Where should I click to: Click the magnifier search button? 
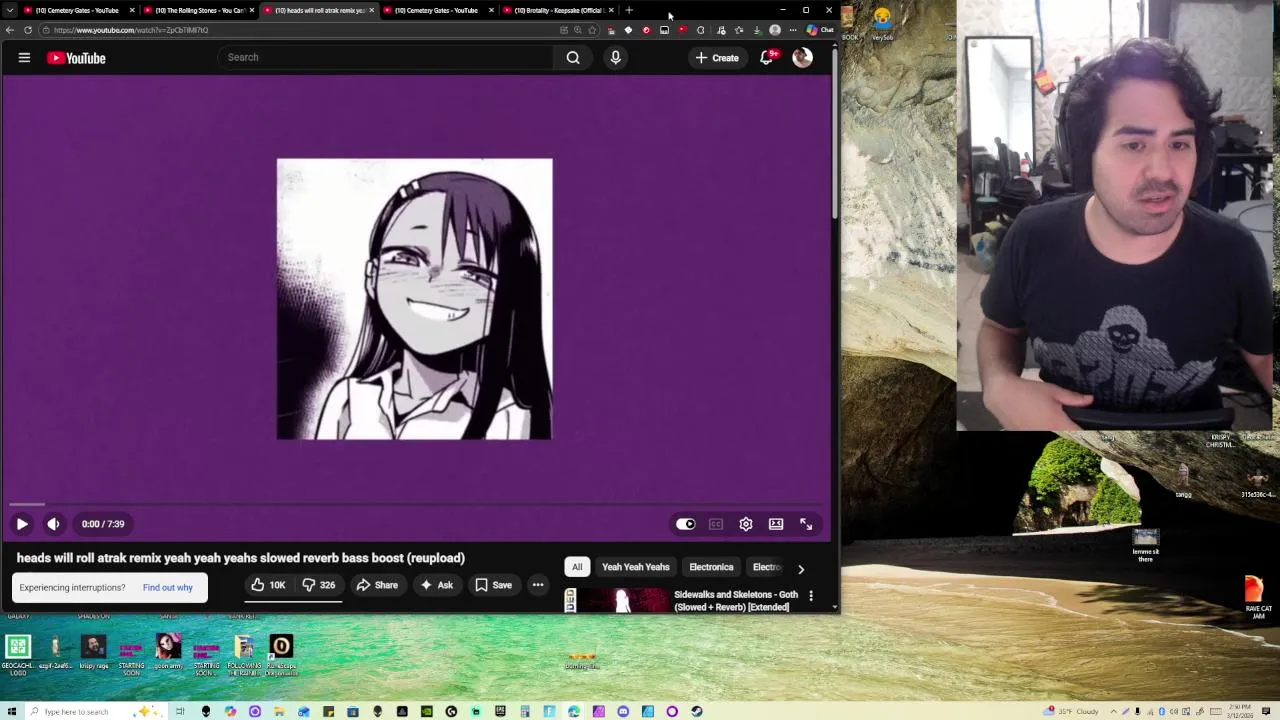(x=573, y=57)
